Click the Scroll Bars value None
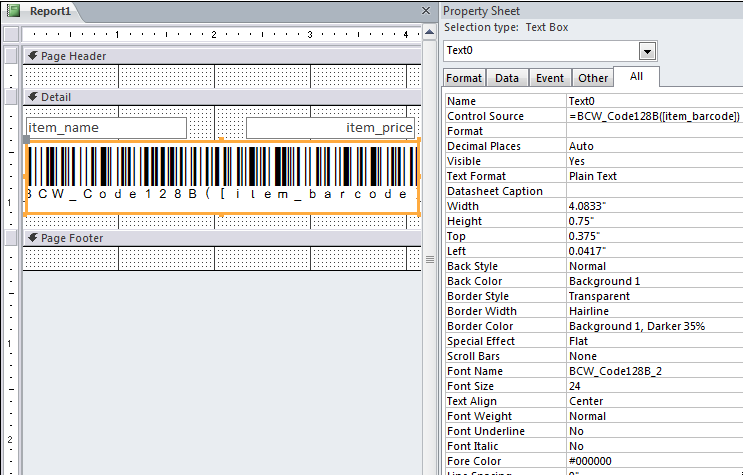This screenshot has width=743, height=475. (x=655, y=356)
